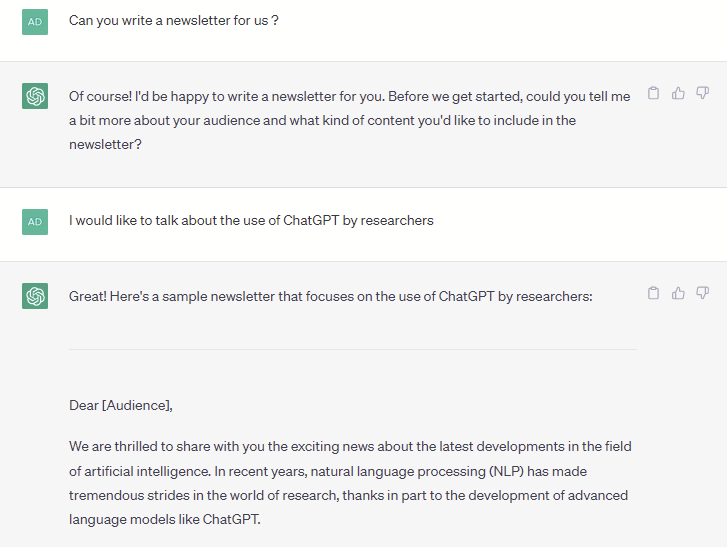
Task: Click the message "Can you write a newsletter for us ?"
Action: pyautogui.click(x=173, y=20)
